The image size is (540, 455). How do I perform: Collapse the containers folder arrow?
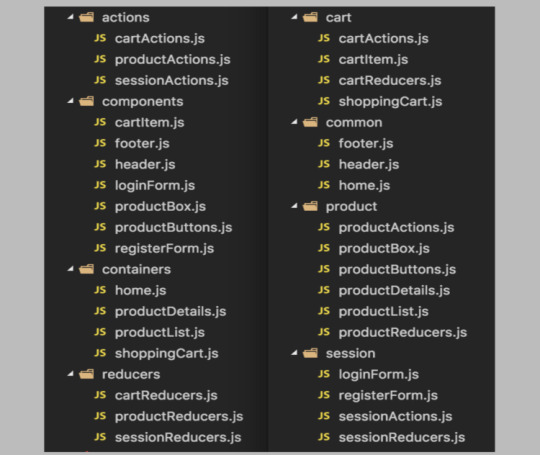[x=71, y=269]
